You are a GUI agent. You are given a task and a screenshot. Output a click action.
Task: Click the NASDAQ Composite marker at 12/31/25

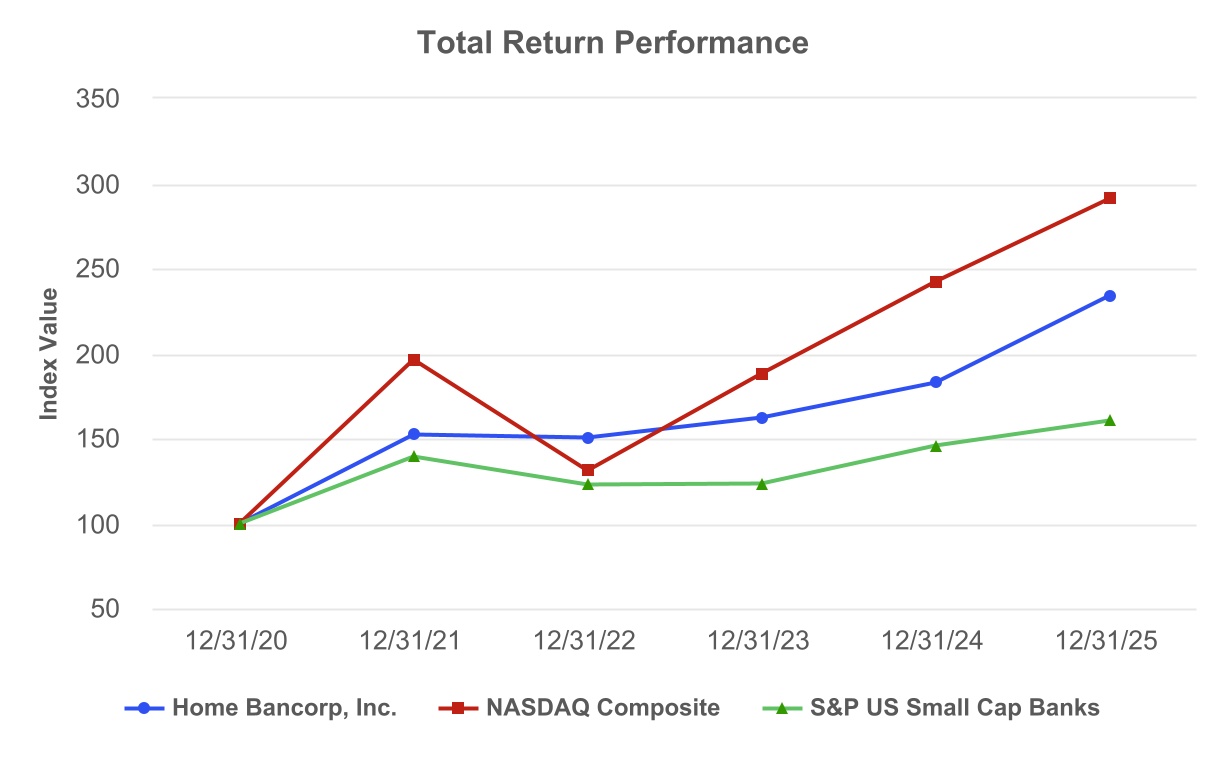pyautogui.click(x=1109, y=198)
